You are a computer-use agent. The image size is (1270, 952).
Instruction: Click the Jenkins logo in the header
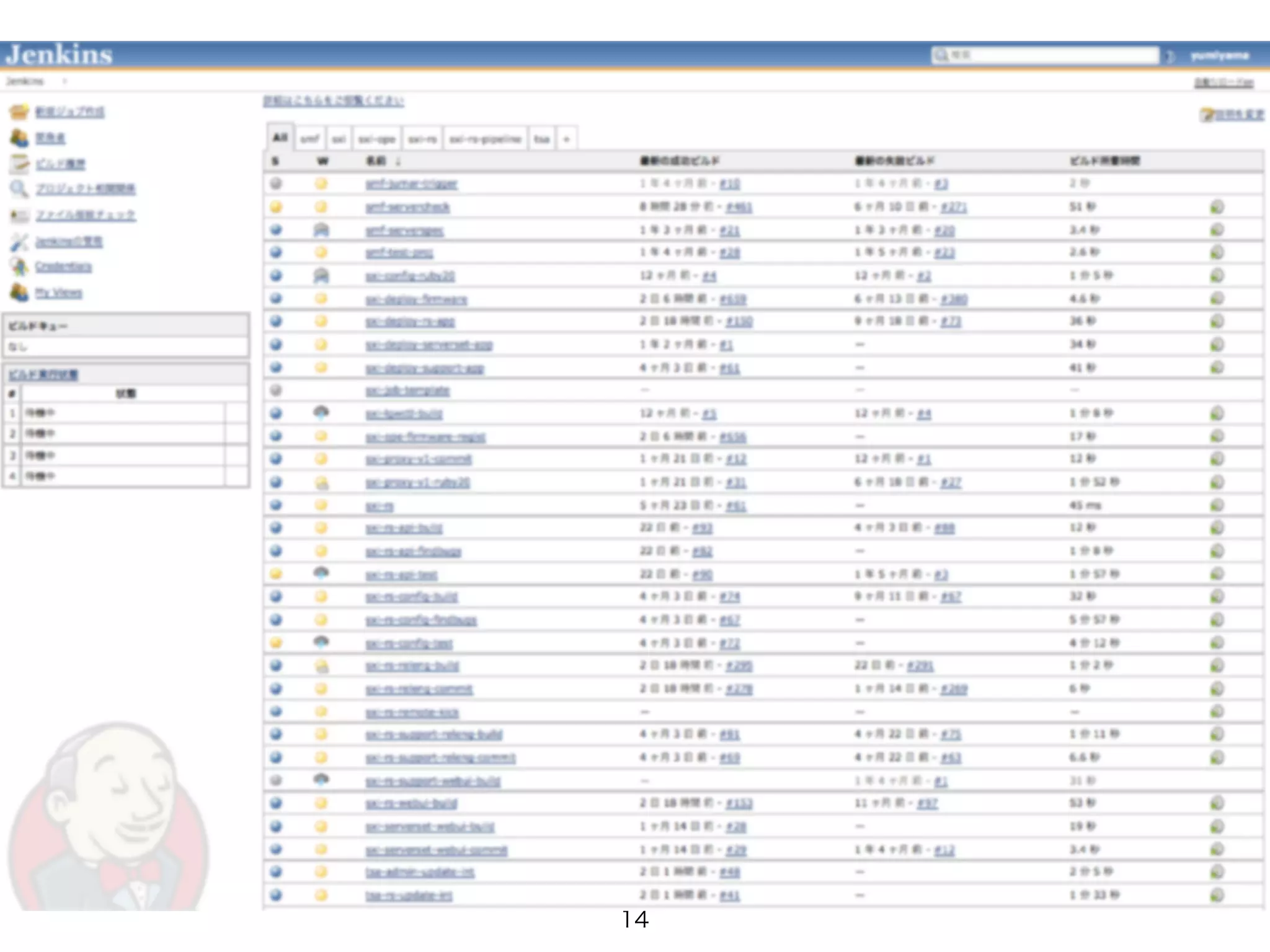(x=60, y=55)
